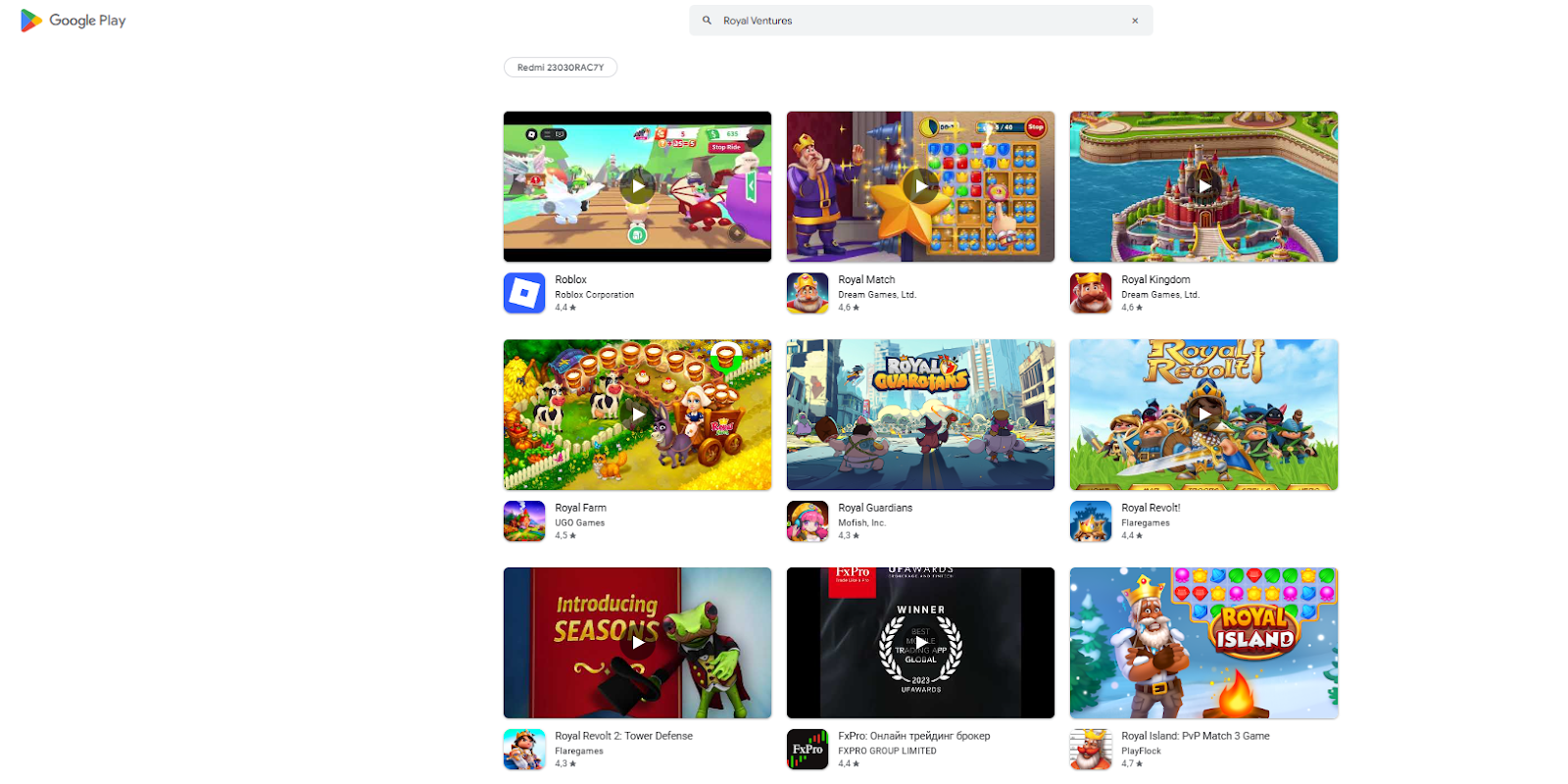1568x784 pixels.
Task: Select the Redmi 23030RAC7Y device chip
Action: click(x=560, y=68)
